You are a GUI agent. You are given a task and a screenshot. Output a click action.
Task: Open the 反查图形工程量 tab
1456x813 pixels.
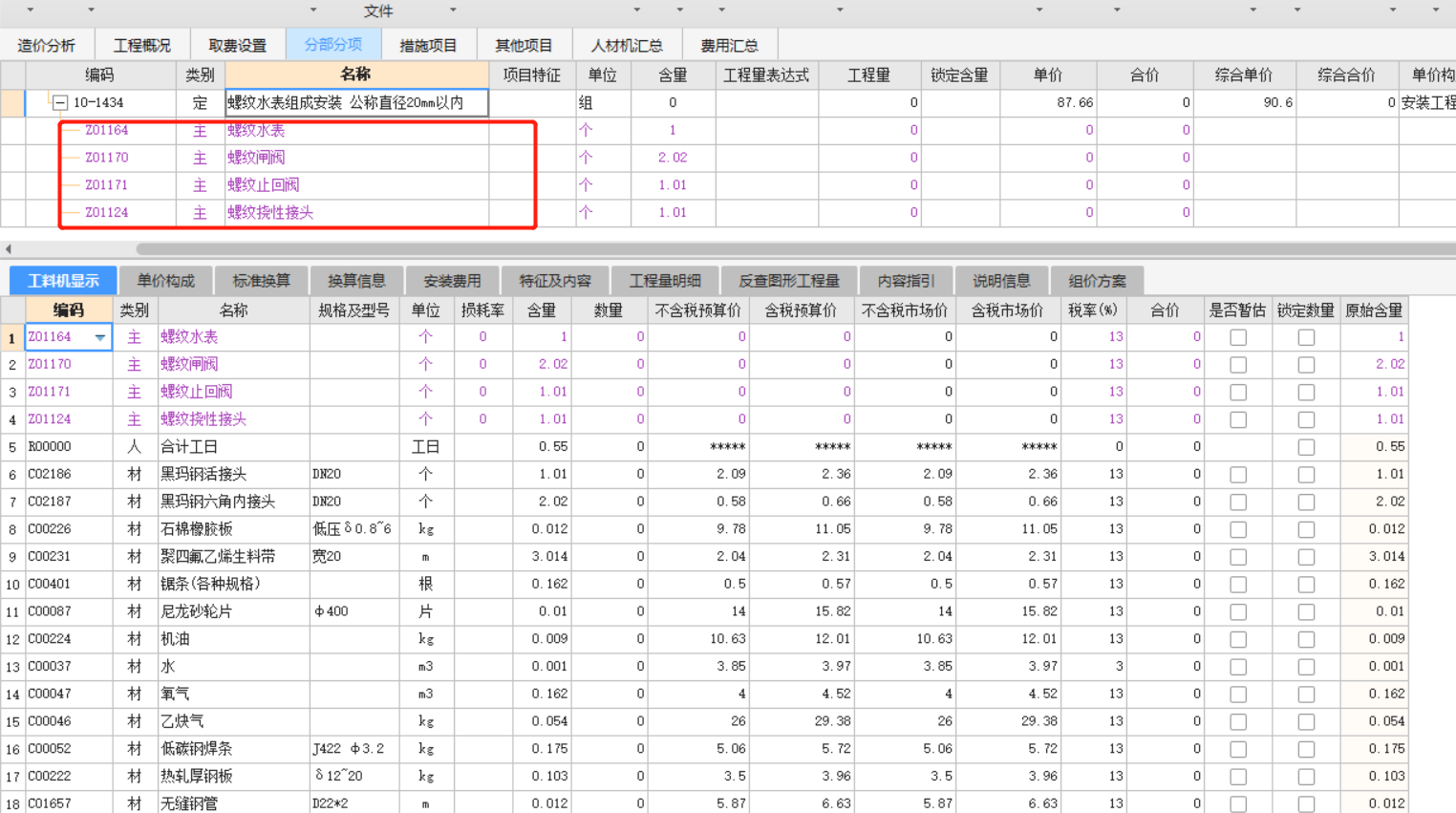(x=789, y=281)
